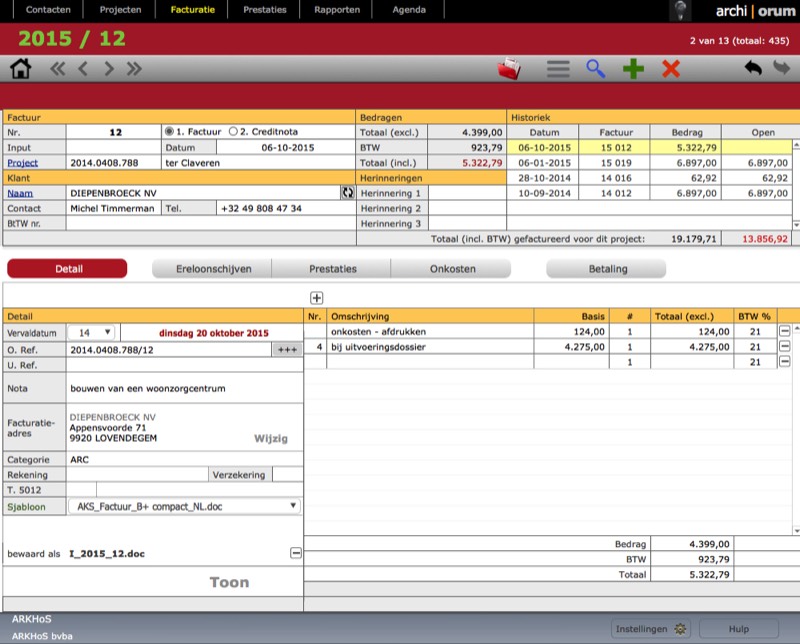
Task: Select the '2. Creditnota' radio option
Action: [233, 132]
